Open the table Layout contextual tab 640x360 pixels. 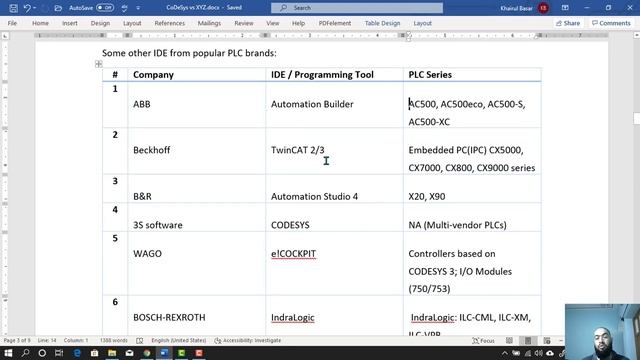pos(422,23)
